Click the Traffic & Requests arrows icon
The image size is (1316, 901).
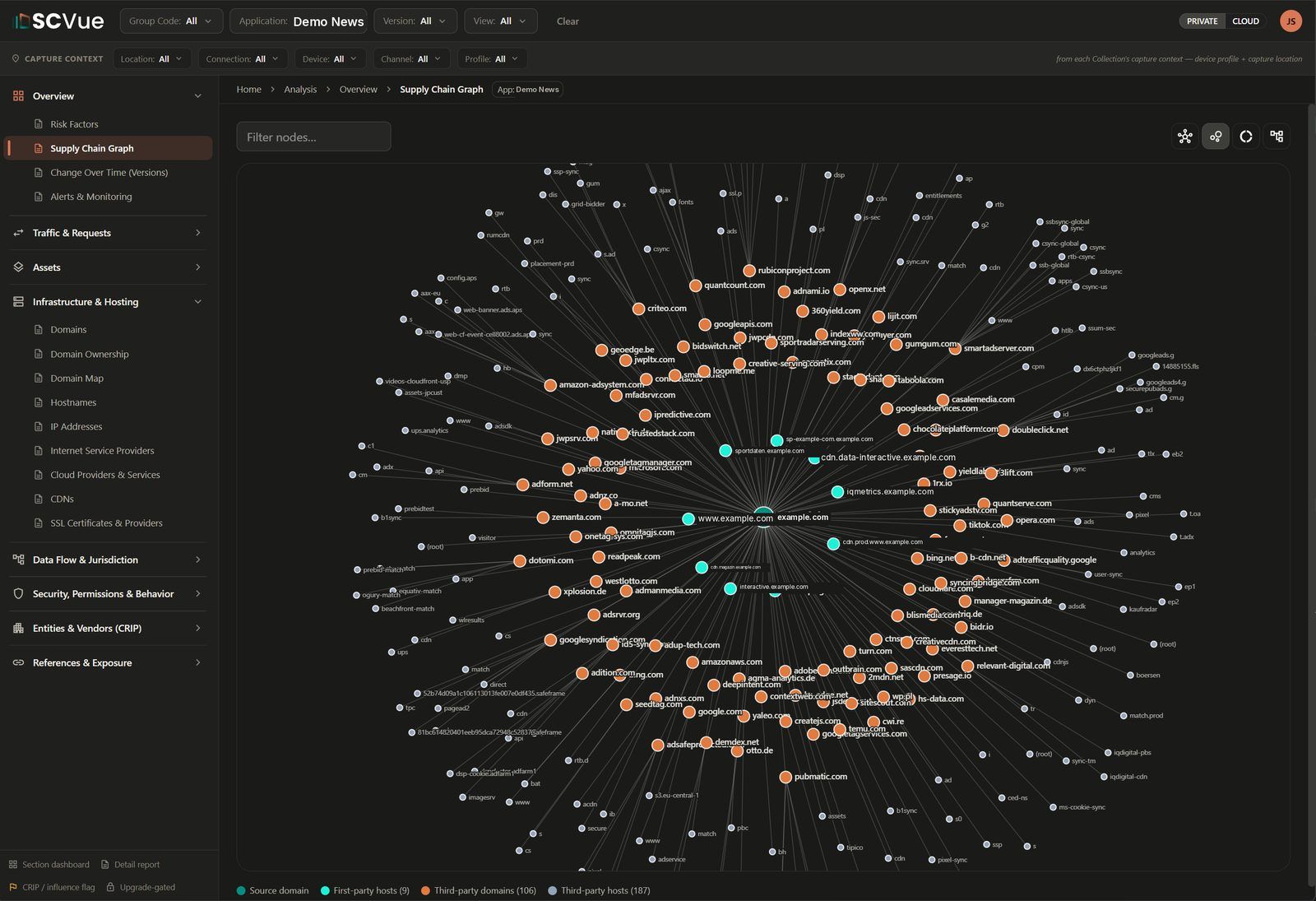(x=18, y=233)
